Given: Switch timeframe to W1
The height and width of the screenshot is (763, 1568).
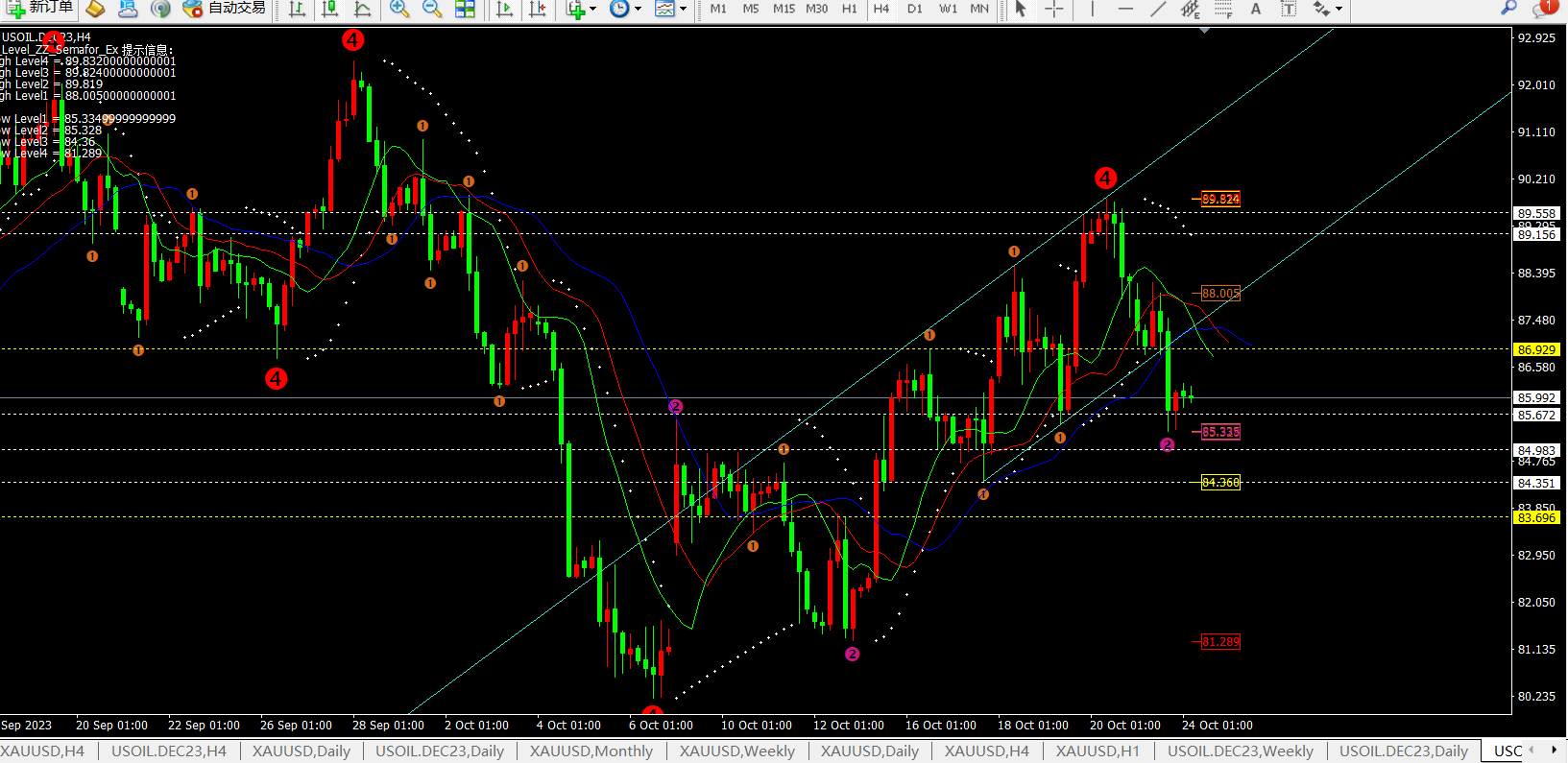Looking at the screenshot, I should 948,9.
